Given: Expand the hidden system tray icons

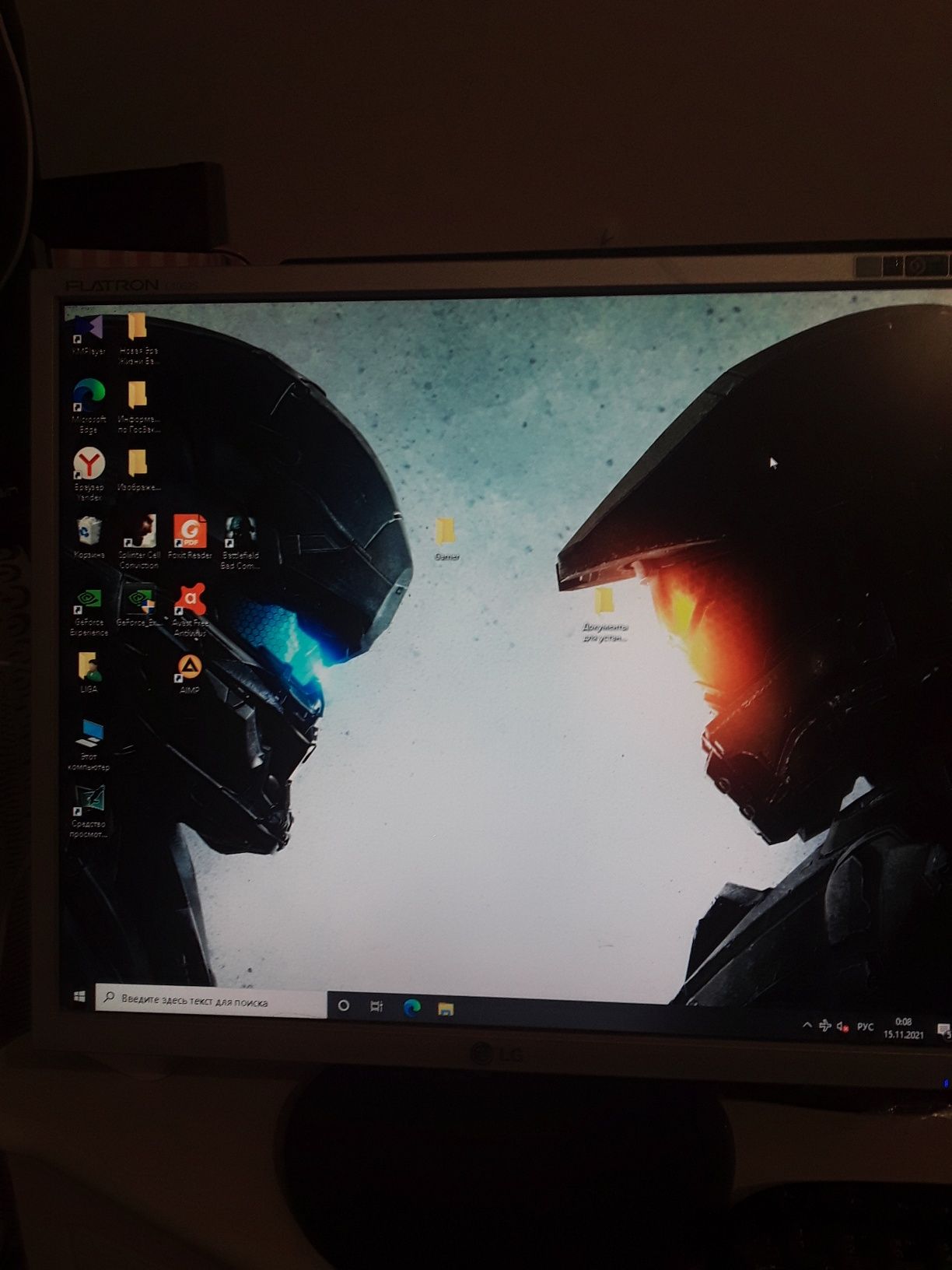Looking at the screenshot, I should tap(807, 1026).
